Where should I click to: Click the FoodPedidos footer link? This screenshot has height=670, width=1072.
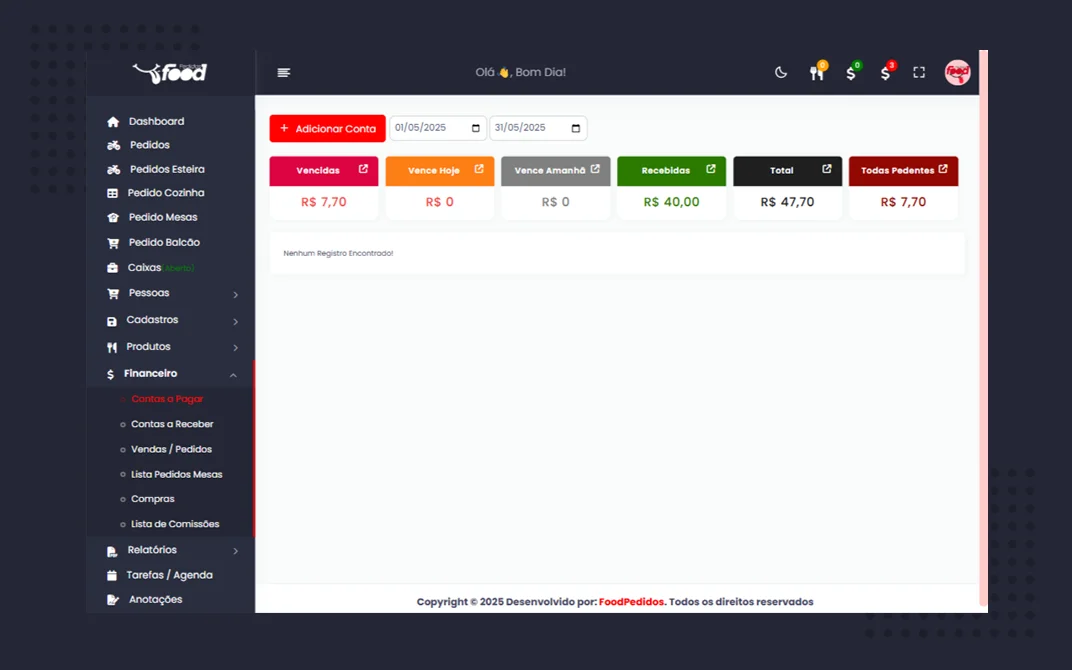(x=631, y=602)
